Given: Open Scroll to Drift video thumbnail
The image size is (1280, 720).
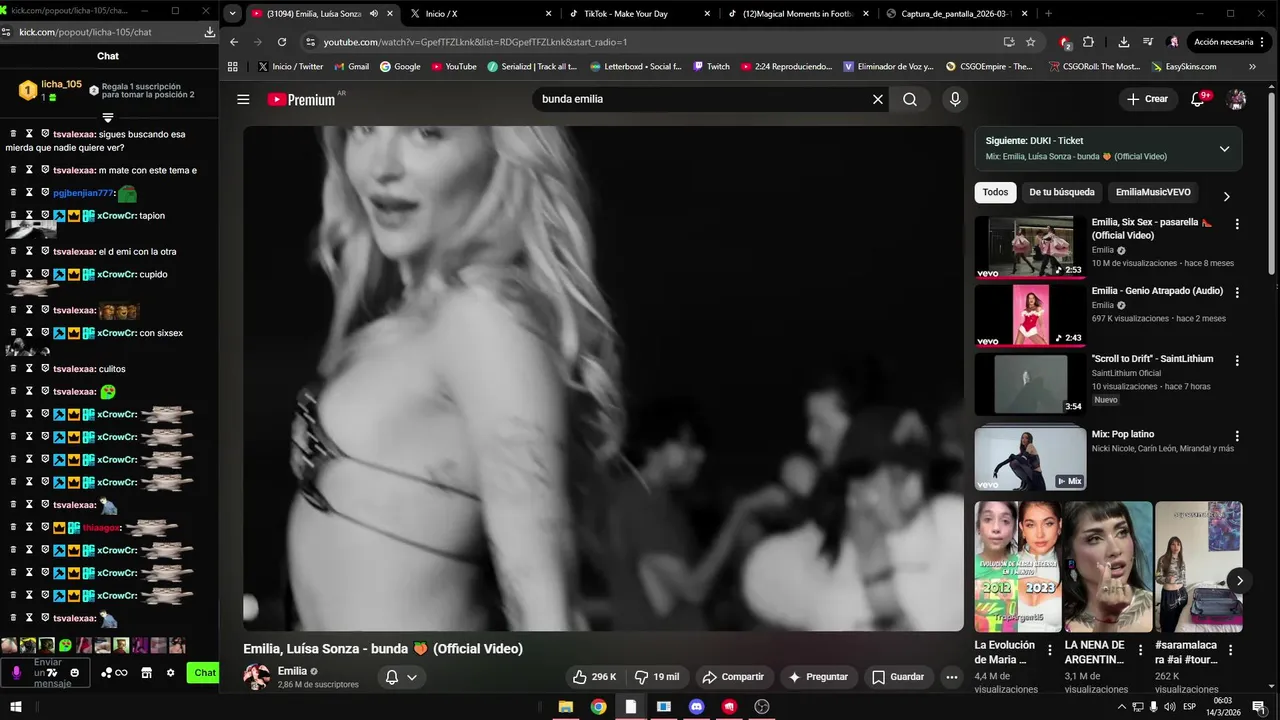Looking at the screenshot, I should [1030, 384].
